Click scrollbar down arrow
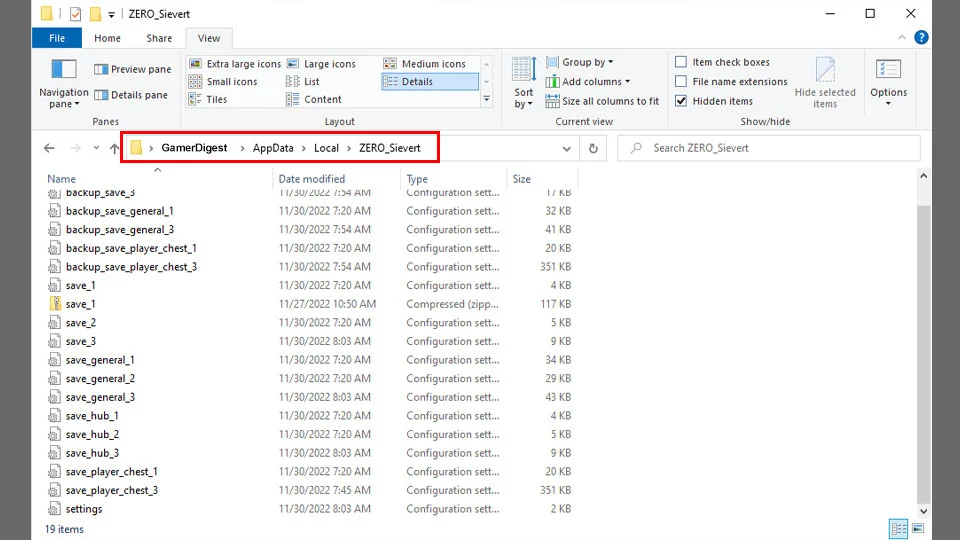Image resolution: width=960 pixels, height=540 pixels. (x=923, y=511)
